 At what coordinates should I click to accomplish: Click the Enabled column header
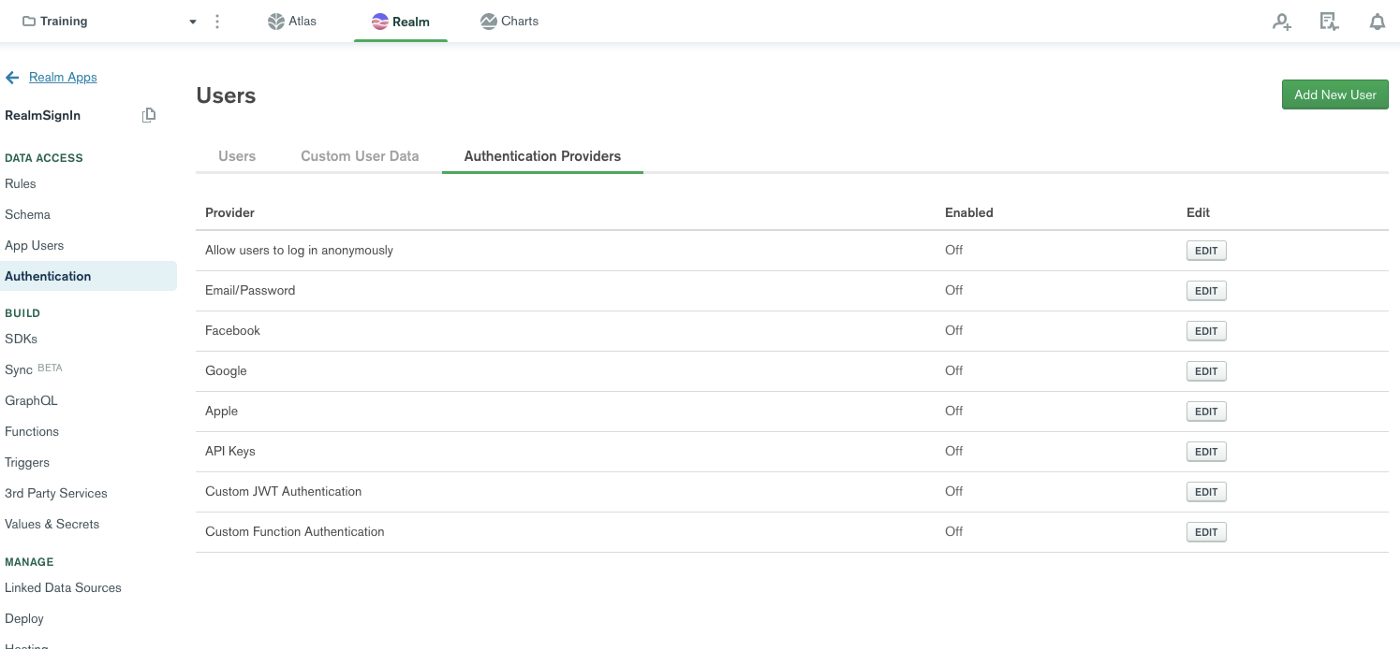[969, 212]
